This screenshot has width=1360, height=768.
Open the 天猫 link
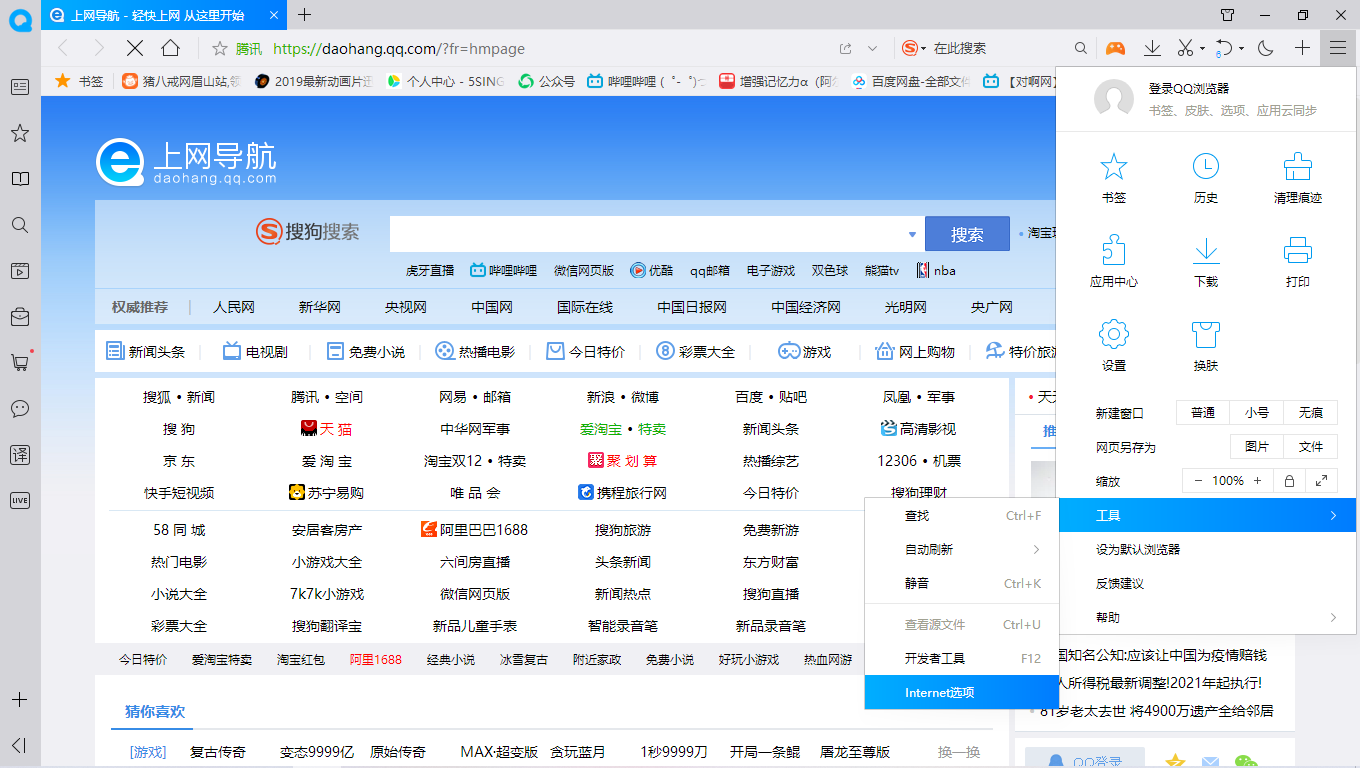click(x=326, y=429)
